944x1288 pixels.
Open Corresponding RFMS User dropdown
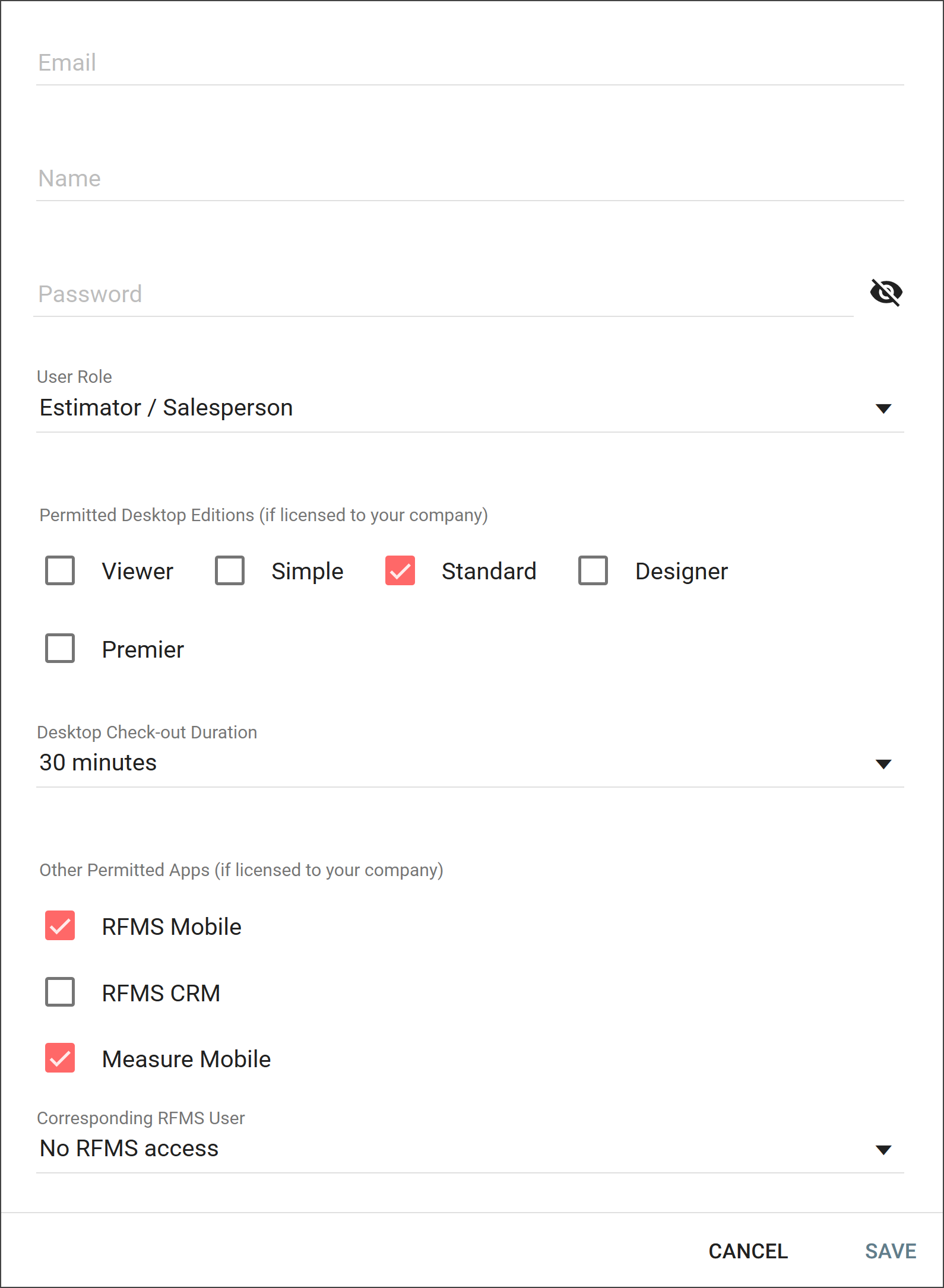coord(451,1149)
